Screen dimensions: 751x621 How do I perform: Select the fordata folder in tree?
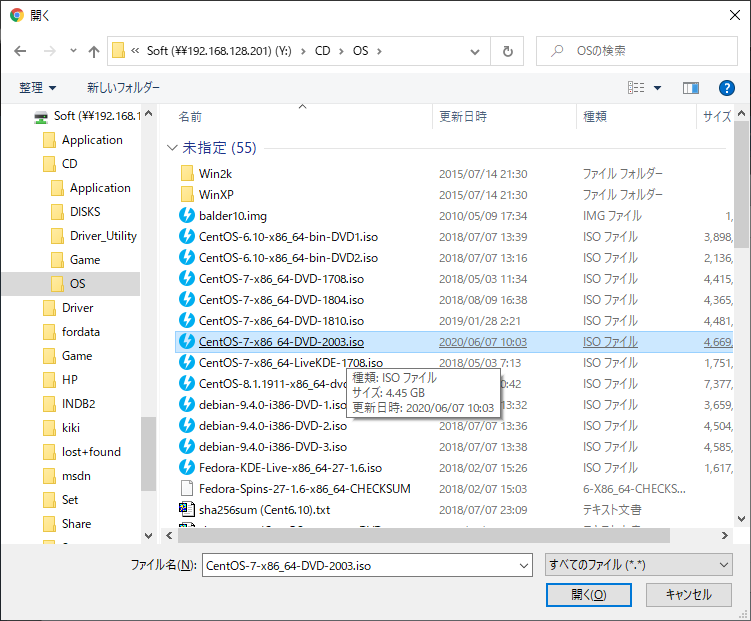(71, 331)
